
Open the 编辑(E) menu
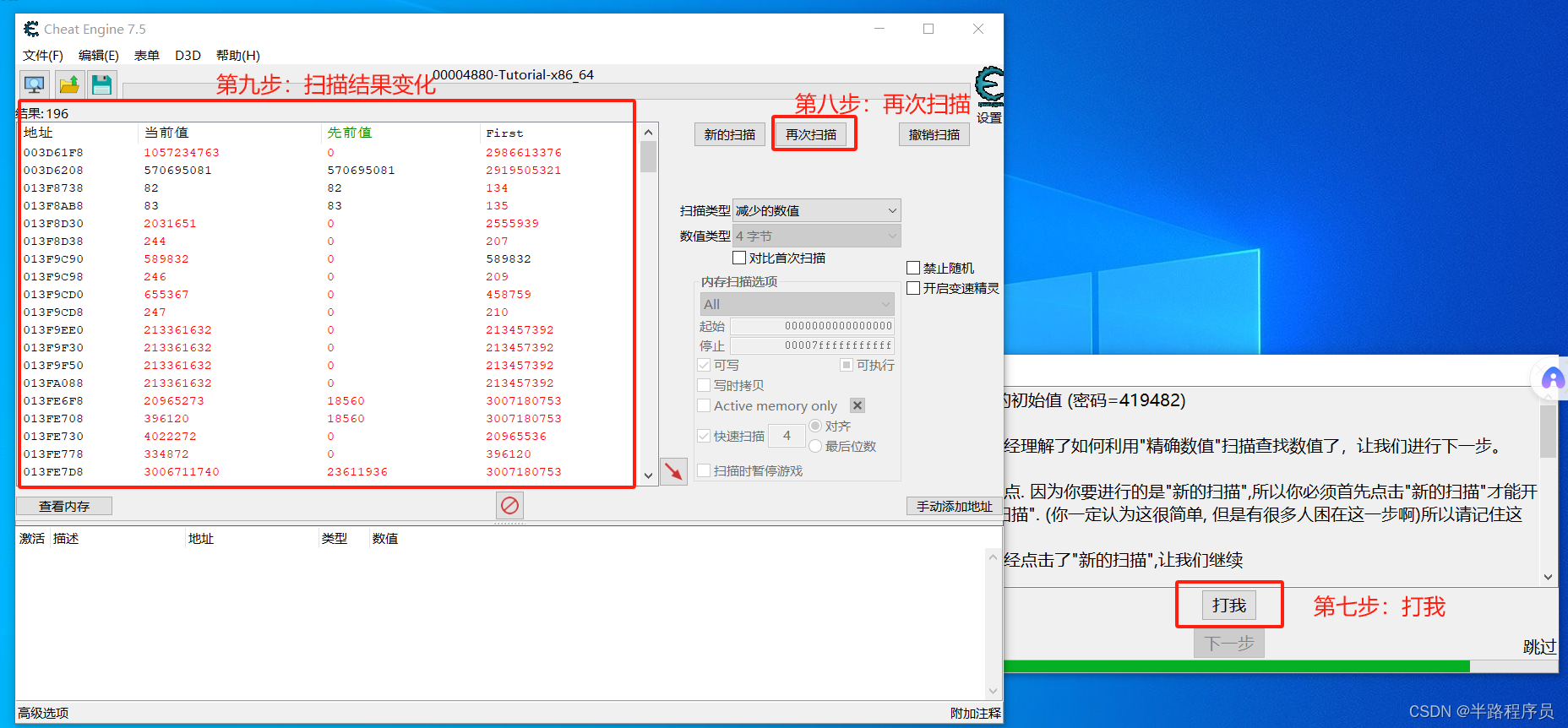point(99,55)
